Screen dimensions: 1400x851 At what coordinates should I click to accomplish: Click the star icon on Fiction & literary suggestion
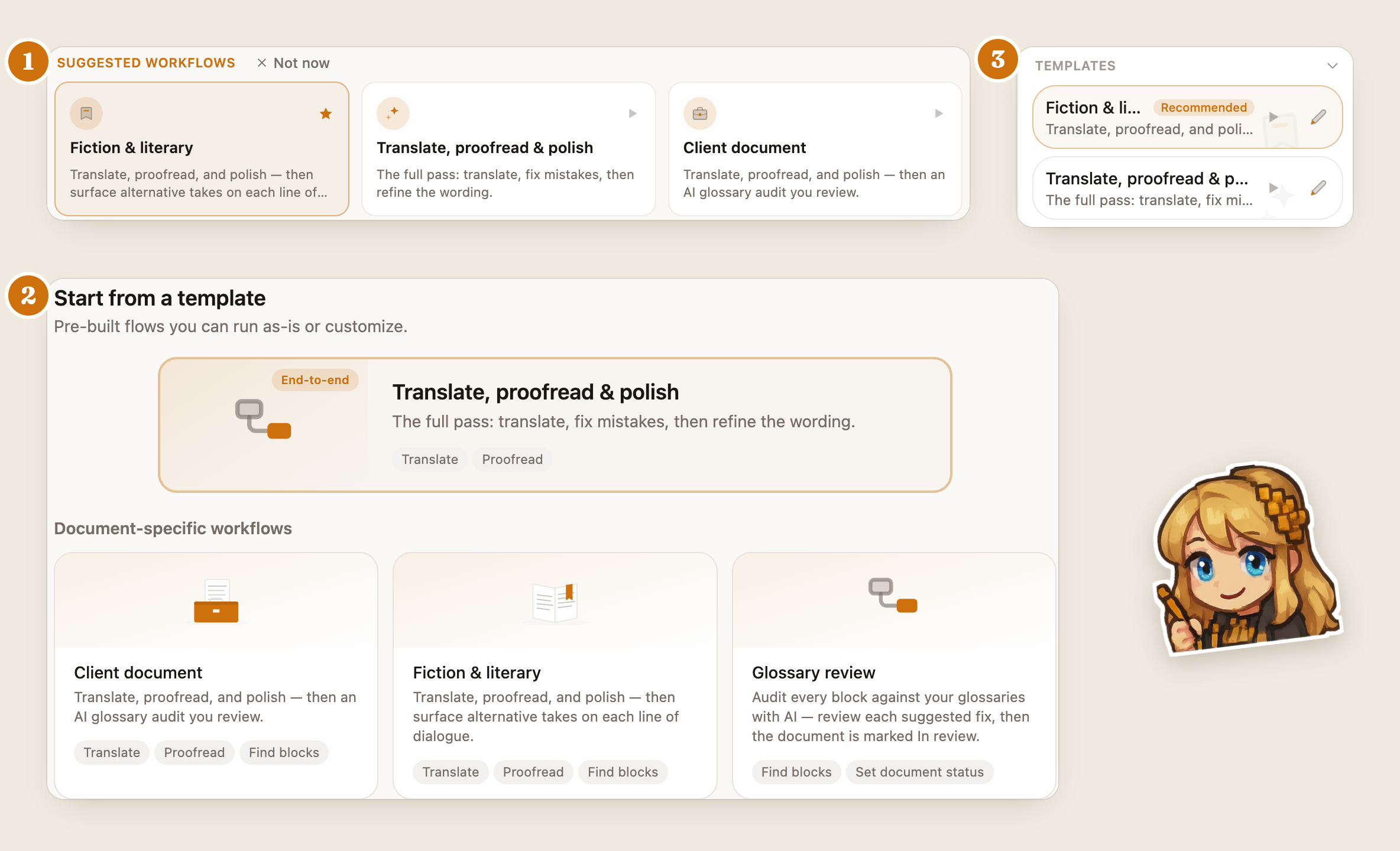click(326, 113)
